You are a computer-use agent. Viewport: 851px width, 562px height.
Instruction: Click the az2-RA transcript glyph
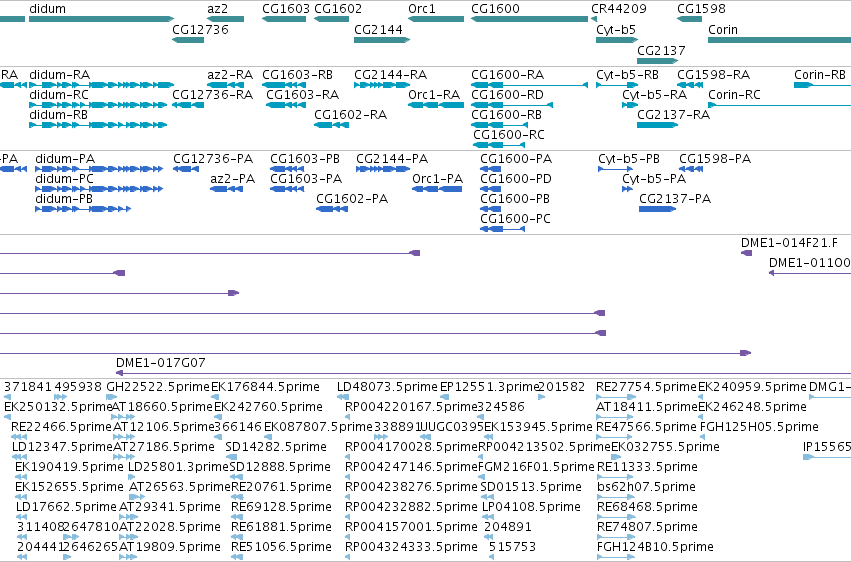(x=225, y=85)
